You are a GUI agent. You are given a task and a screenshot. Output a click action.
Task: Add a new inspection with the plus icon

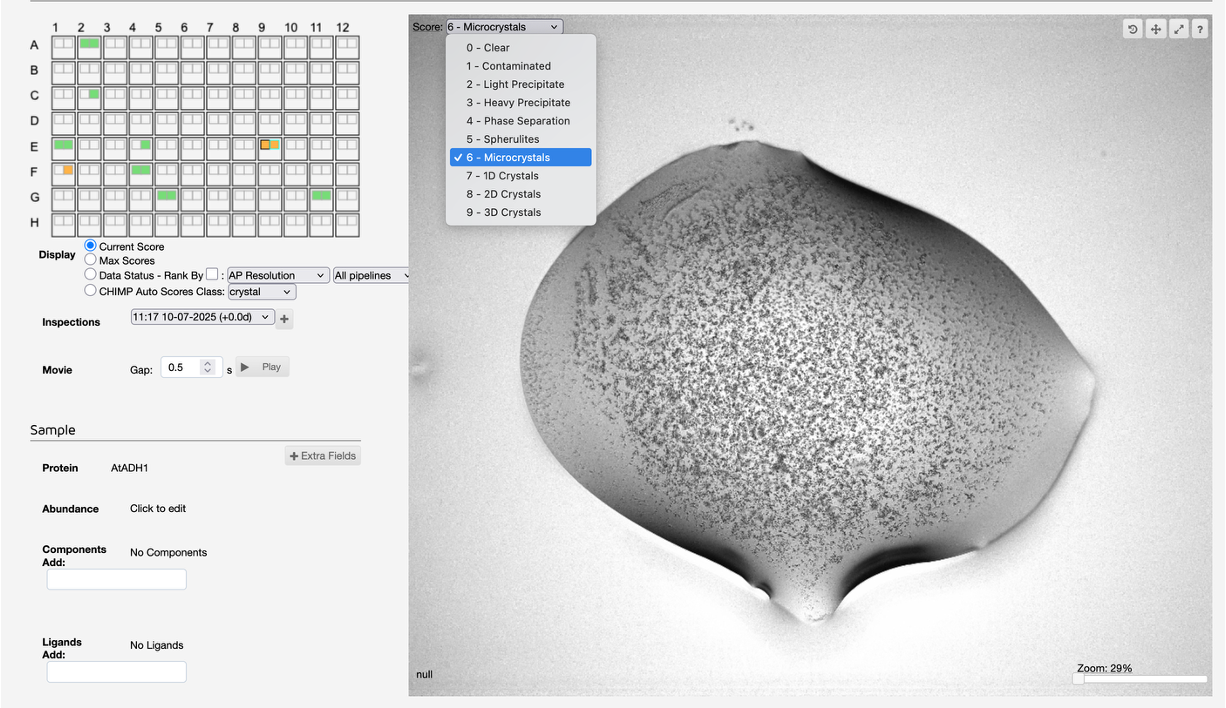(284, 319)
